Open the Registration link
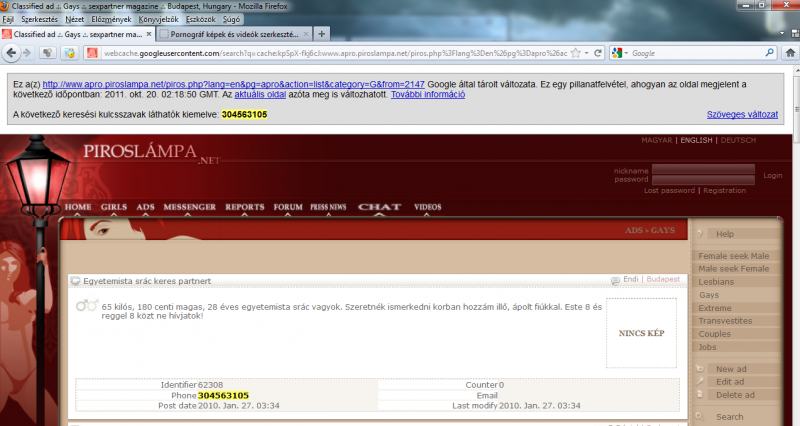 coord(724,190)
